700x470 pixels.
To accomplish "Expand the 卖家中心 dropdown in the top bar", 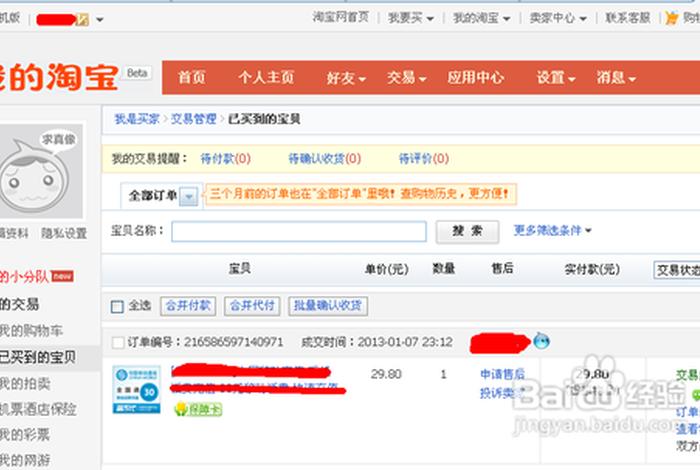I will 558,18.
